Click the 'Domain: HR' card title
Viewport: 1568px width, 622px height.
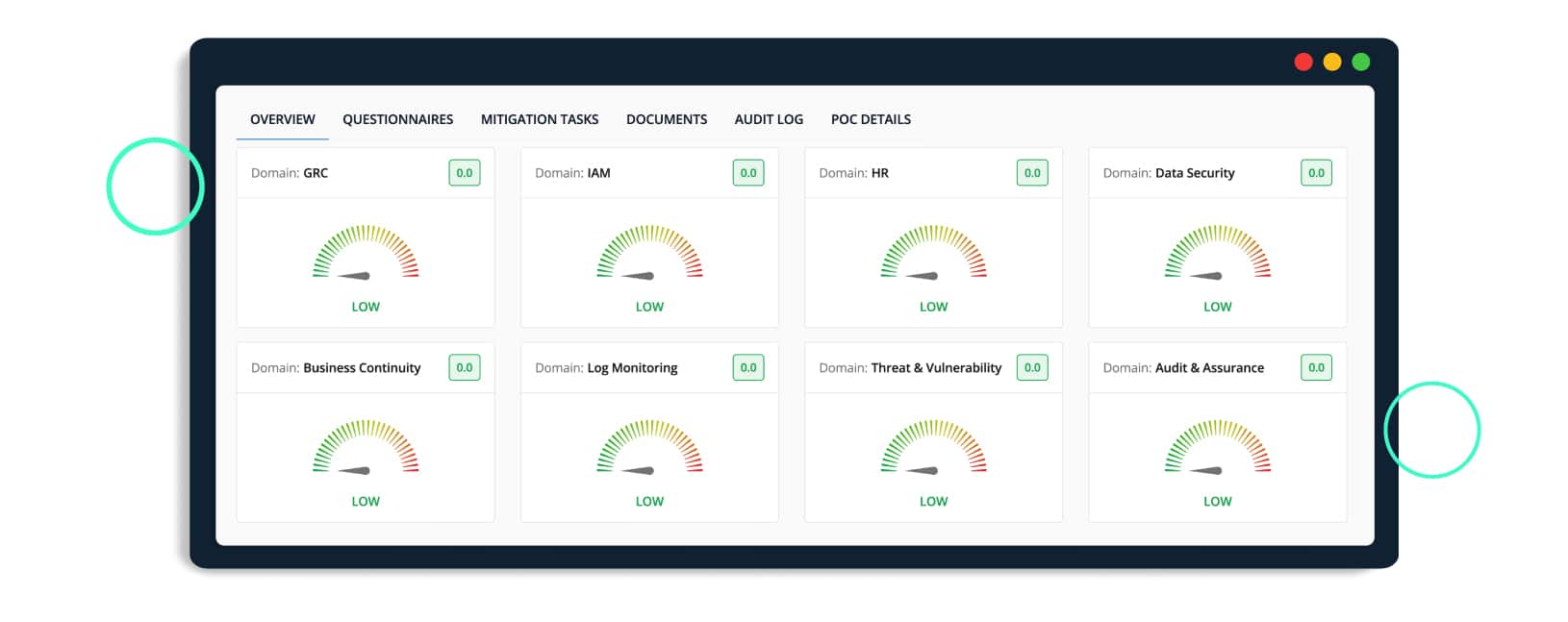[x=853, y=173]
